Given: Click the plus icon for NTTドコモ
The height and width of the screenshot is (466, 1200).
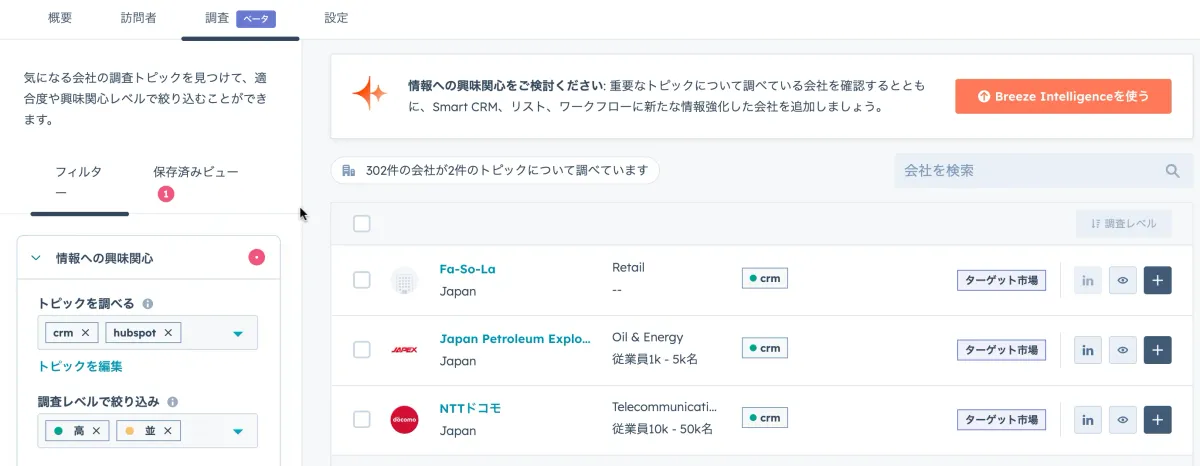Looking at the screenshot, I should tap(1157, 420).
